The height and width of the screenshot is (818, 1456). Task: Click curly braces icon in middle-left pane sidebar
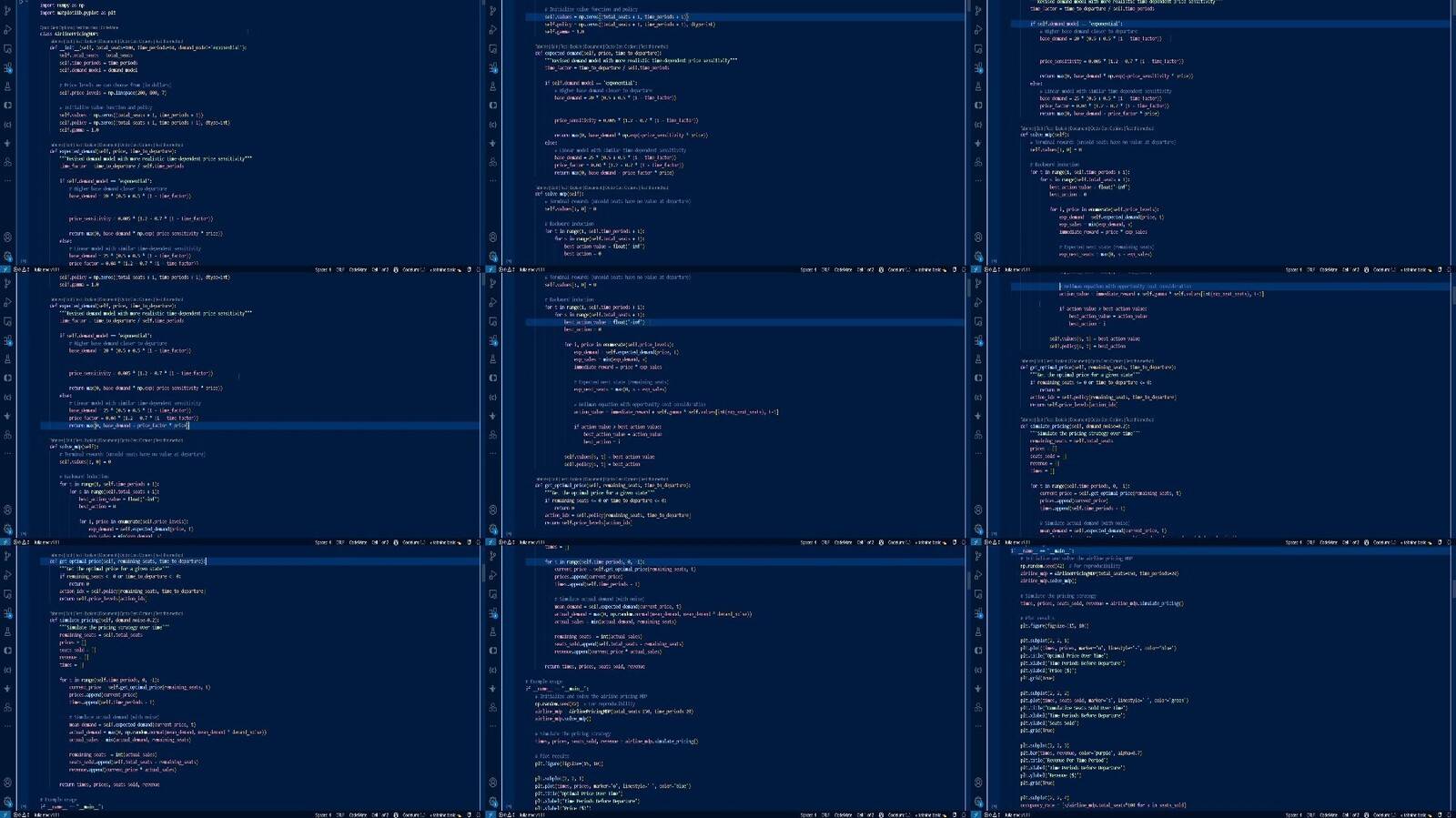[7, 398]
